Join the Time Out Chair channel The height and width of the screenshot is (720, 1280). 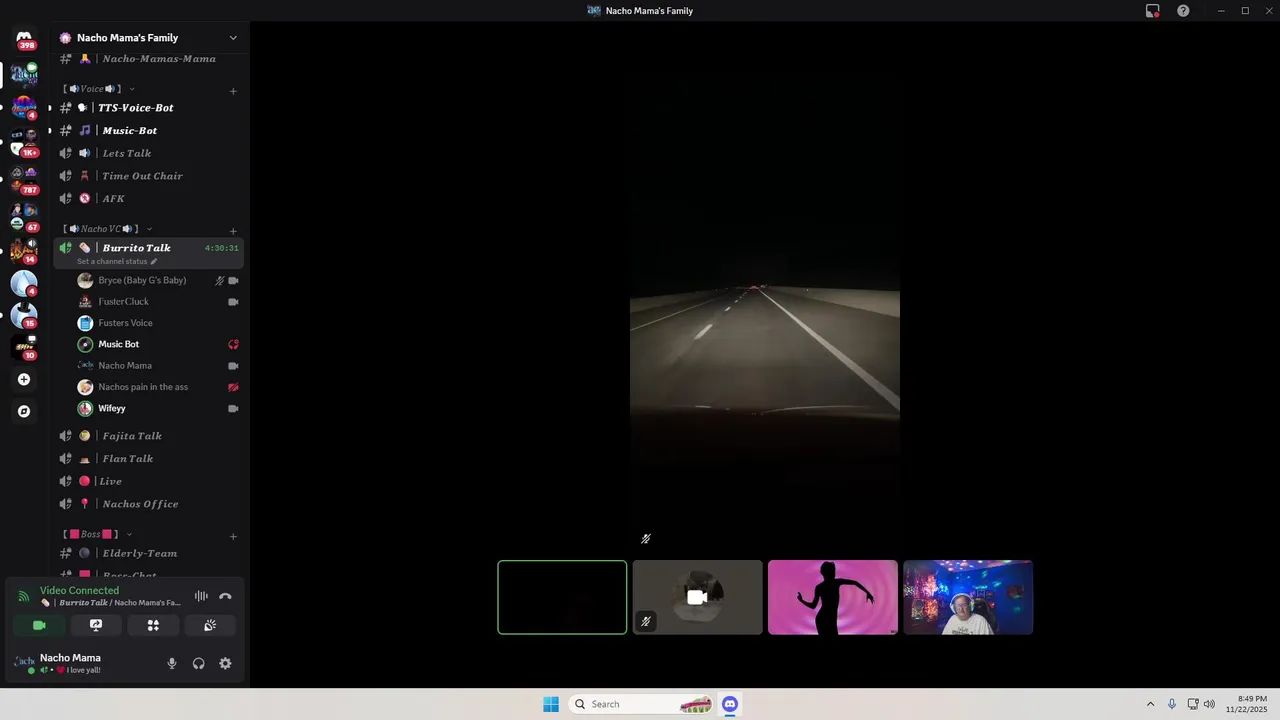click(x=149, y=176)
